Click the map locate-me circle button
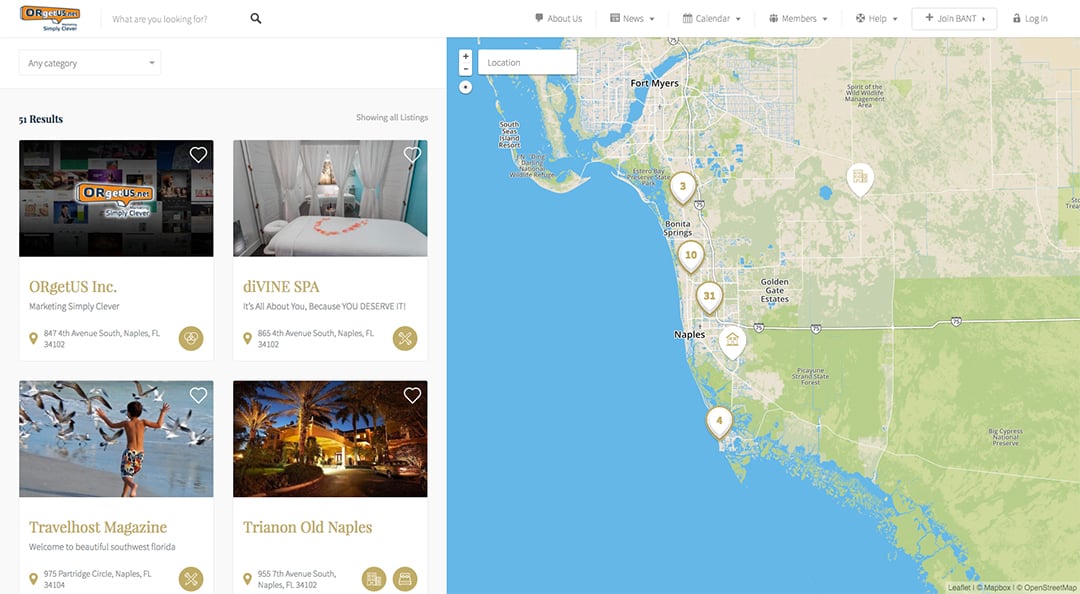 (466, 87)
